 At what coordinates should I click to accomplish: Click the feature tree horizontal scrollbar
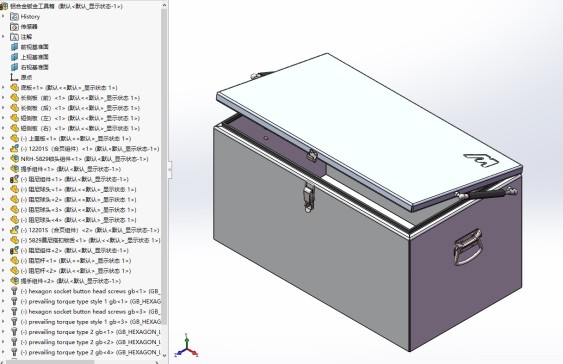50,362
